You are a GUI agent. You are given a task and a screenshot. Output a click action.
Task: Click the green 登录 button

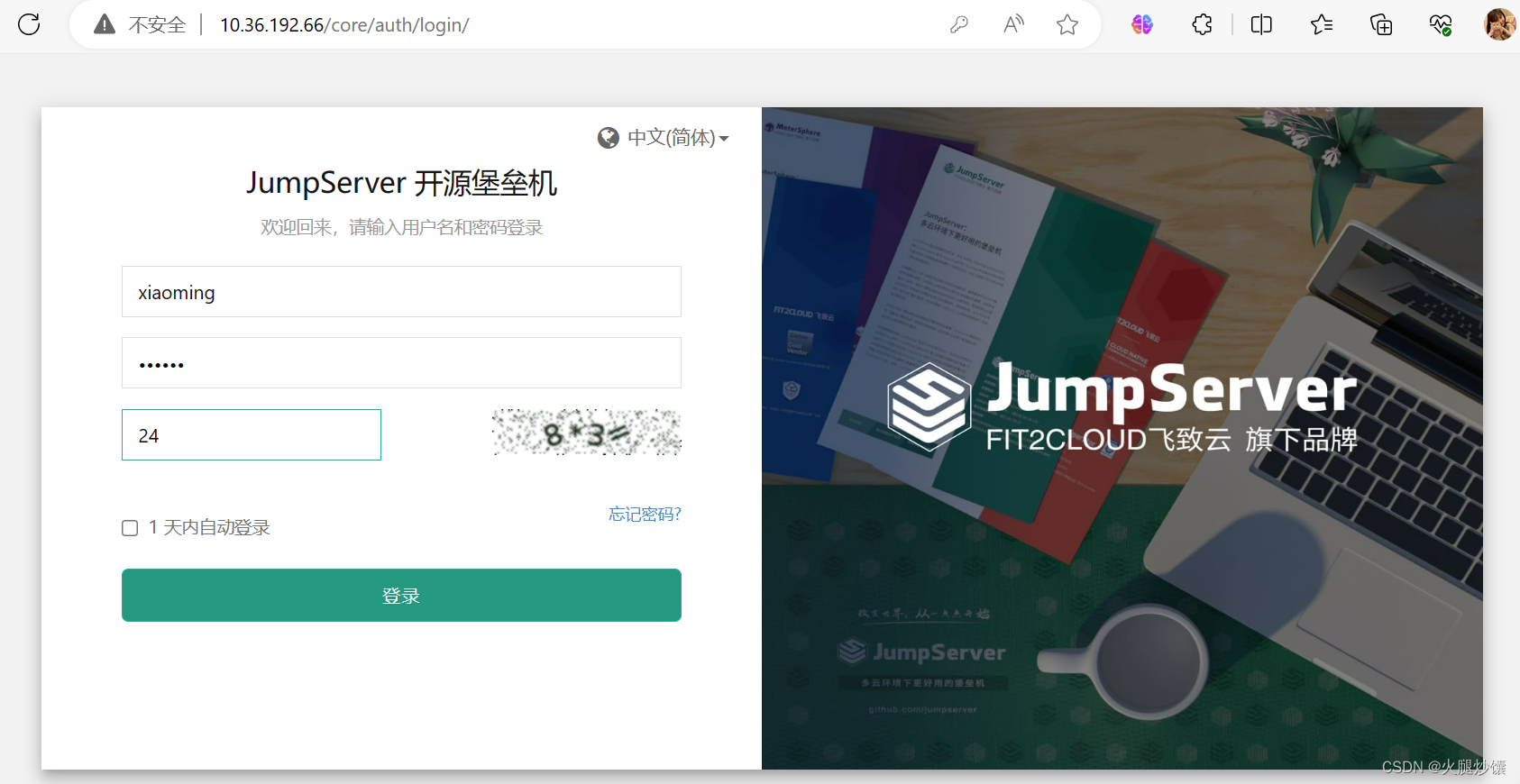pyautogui.click(x=401, y=595)
